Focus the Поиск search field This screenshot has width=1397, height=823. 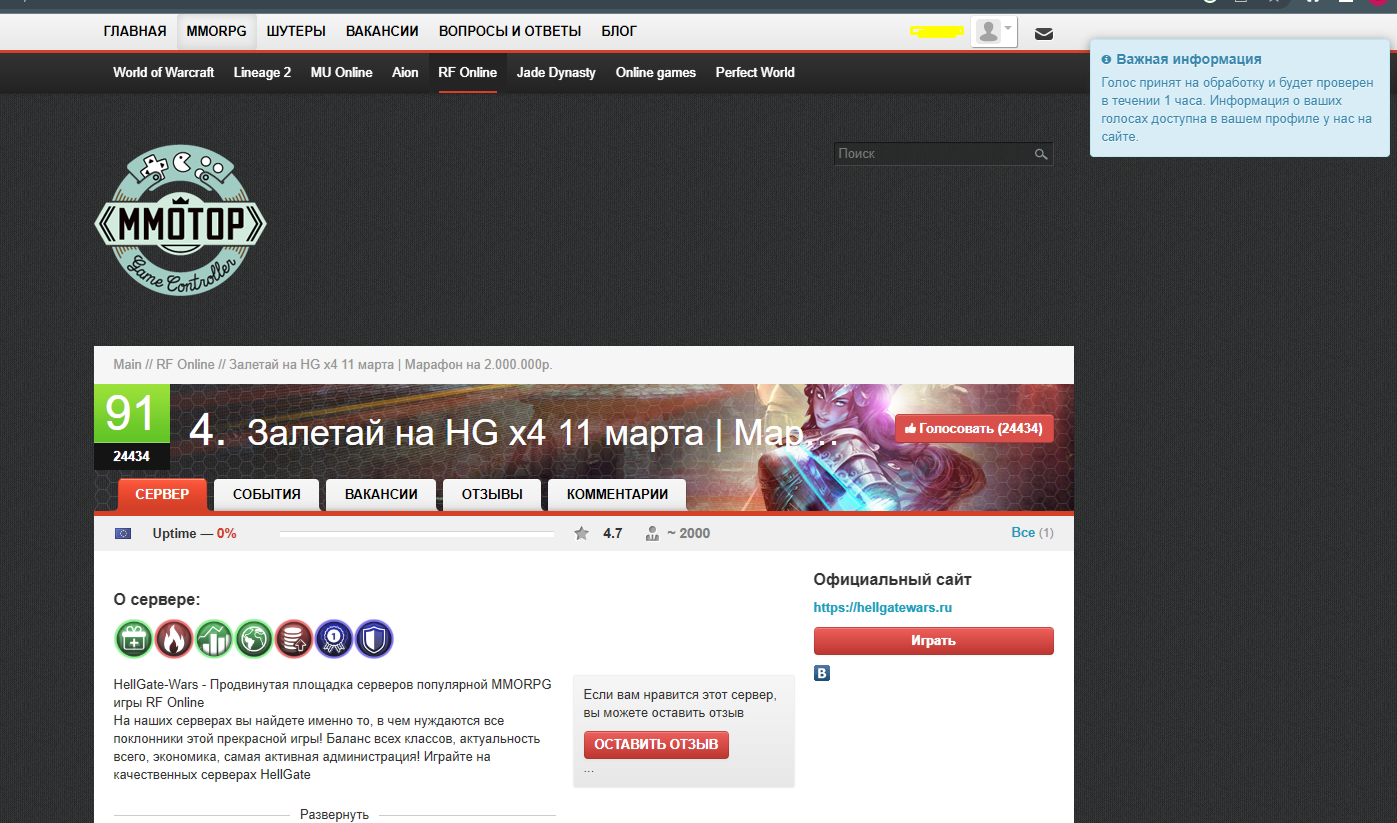click(x=933, y=154)
